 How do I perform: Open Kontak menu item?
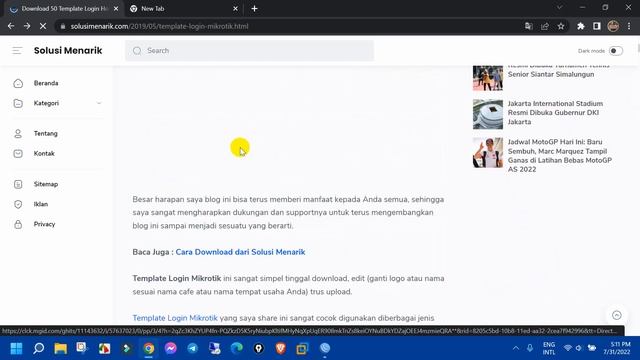tap(44, 153)
